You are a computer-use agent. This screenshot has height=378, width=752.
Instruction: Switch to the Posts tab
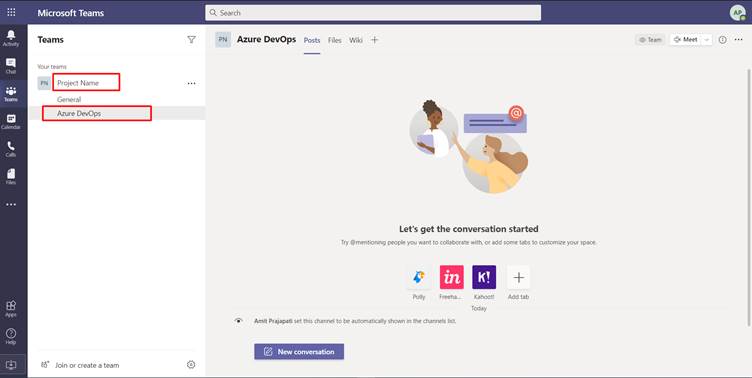pos(312,40)
